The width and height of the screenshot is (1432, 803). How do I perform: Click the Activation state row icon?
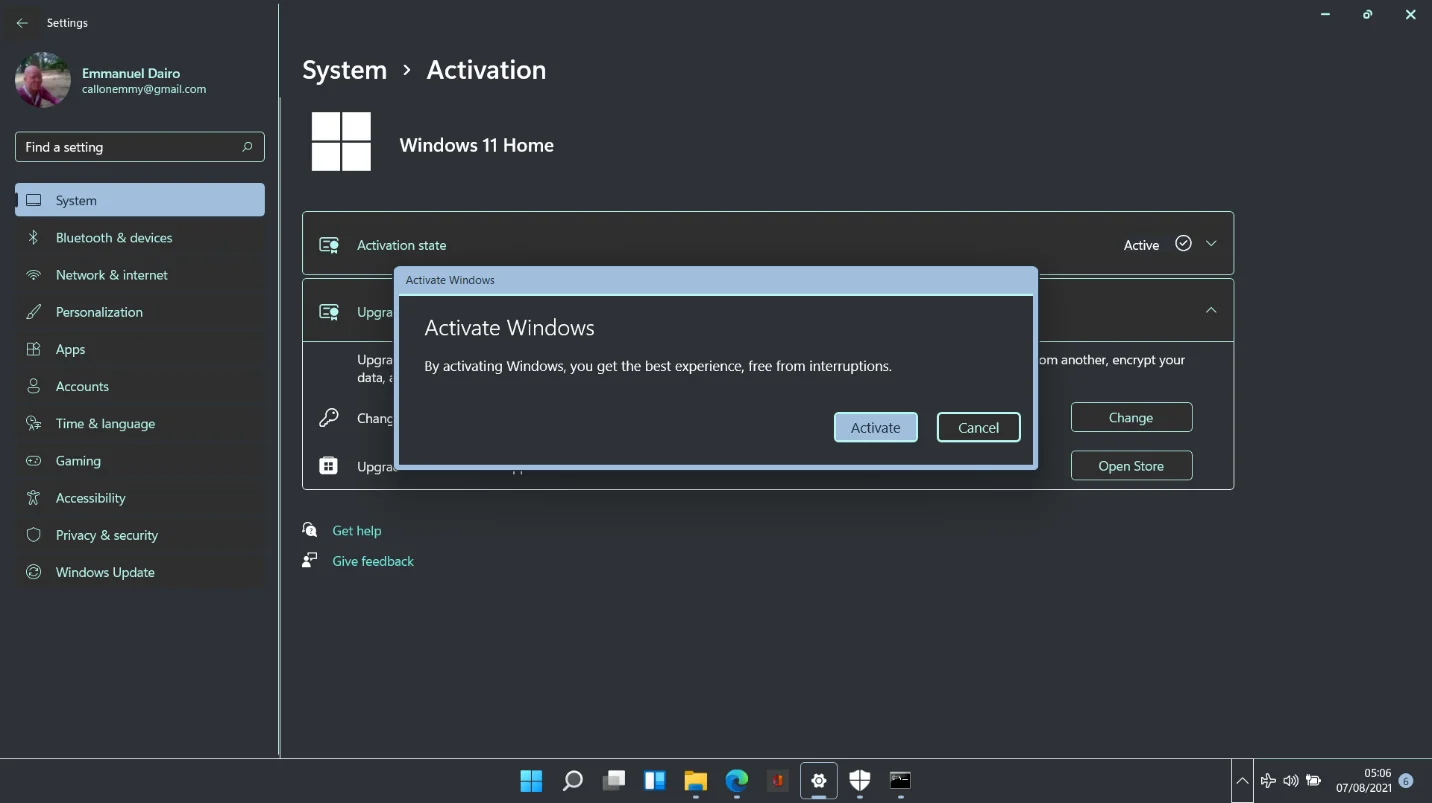tap(328, 245)
